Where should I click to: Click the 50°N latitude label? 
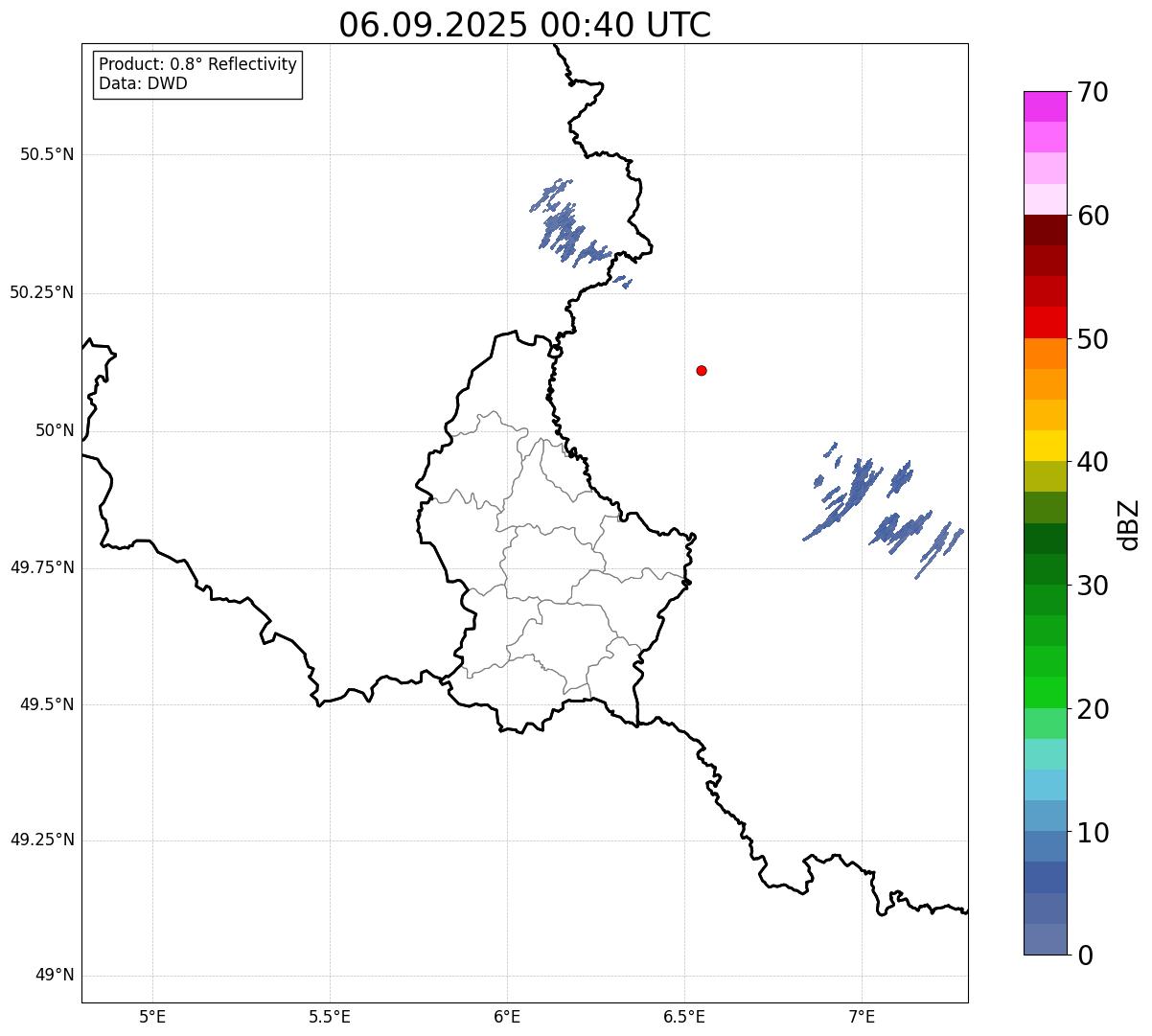(x=55, y=431)
